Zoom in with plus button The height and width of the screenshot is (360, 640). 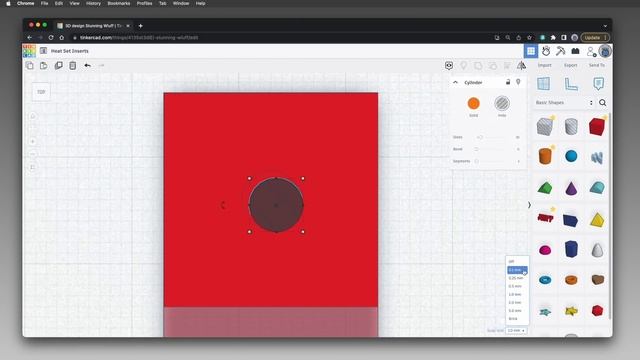click(33, 142)
